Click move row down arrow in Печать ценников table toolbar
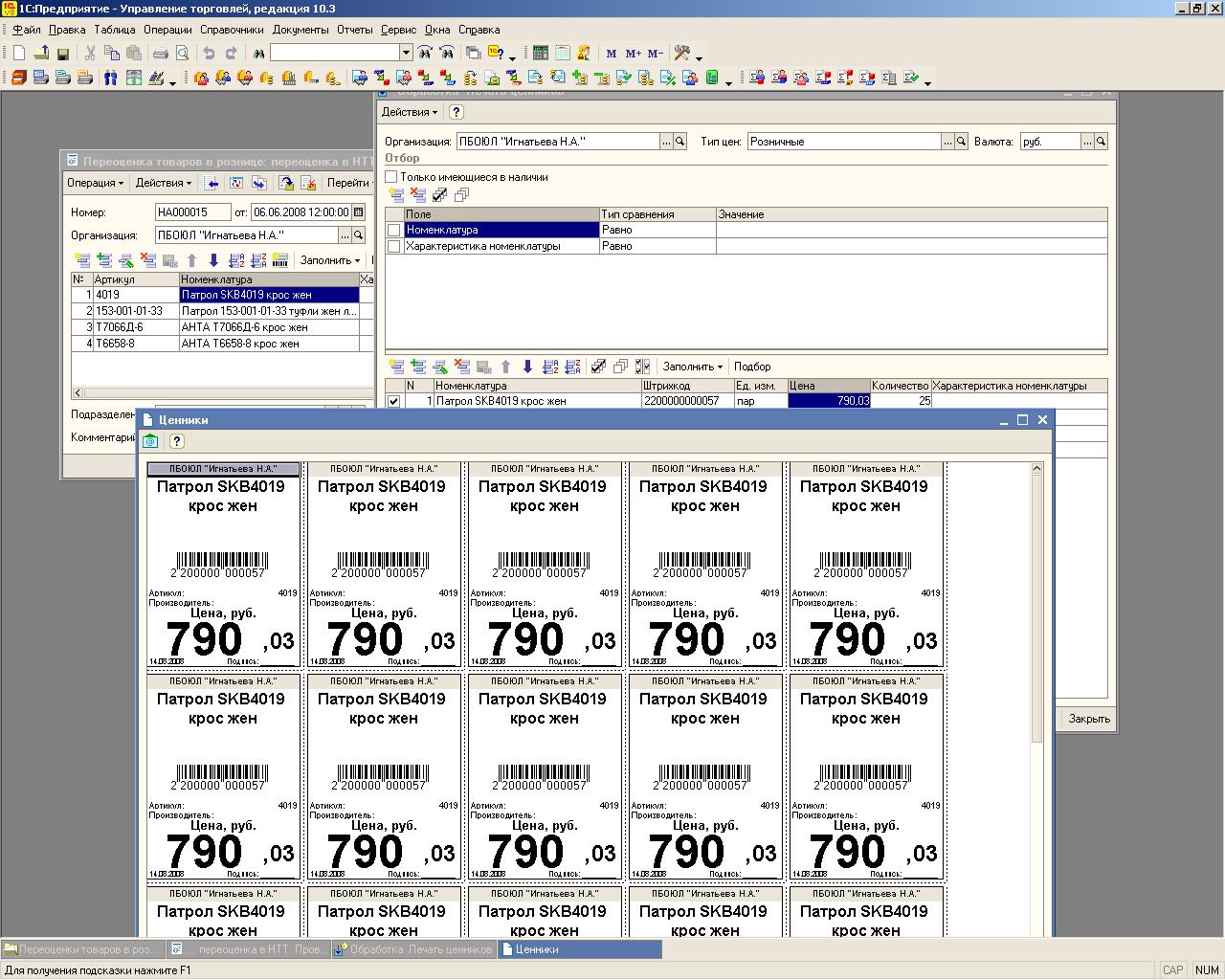Image resolution: width=1225 pixels, height=980 pixels. pyautogui.click(x=527, y=367)
